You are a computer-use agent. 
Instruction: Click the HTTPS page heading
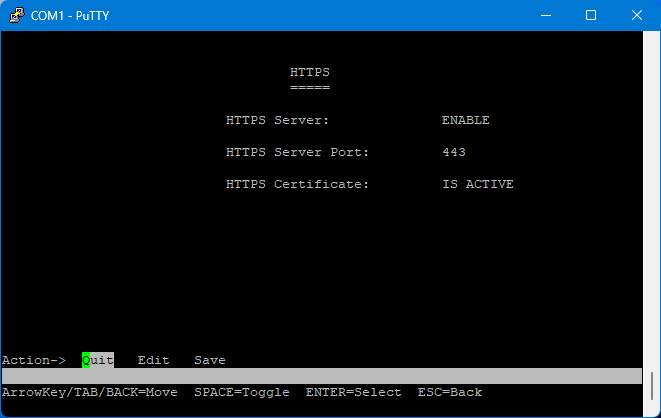click(309, 72)
